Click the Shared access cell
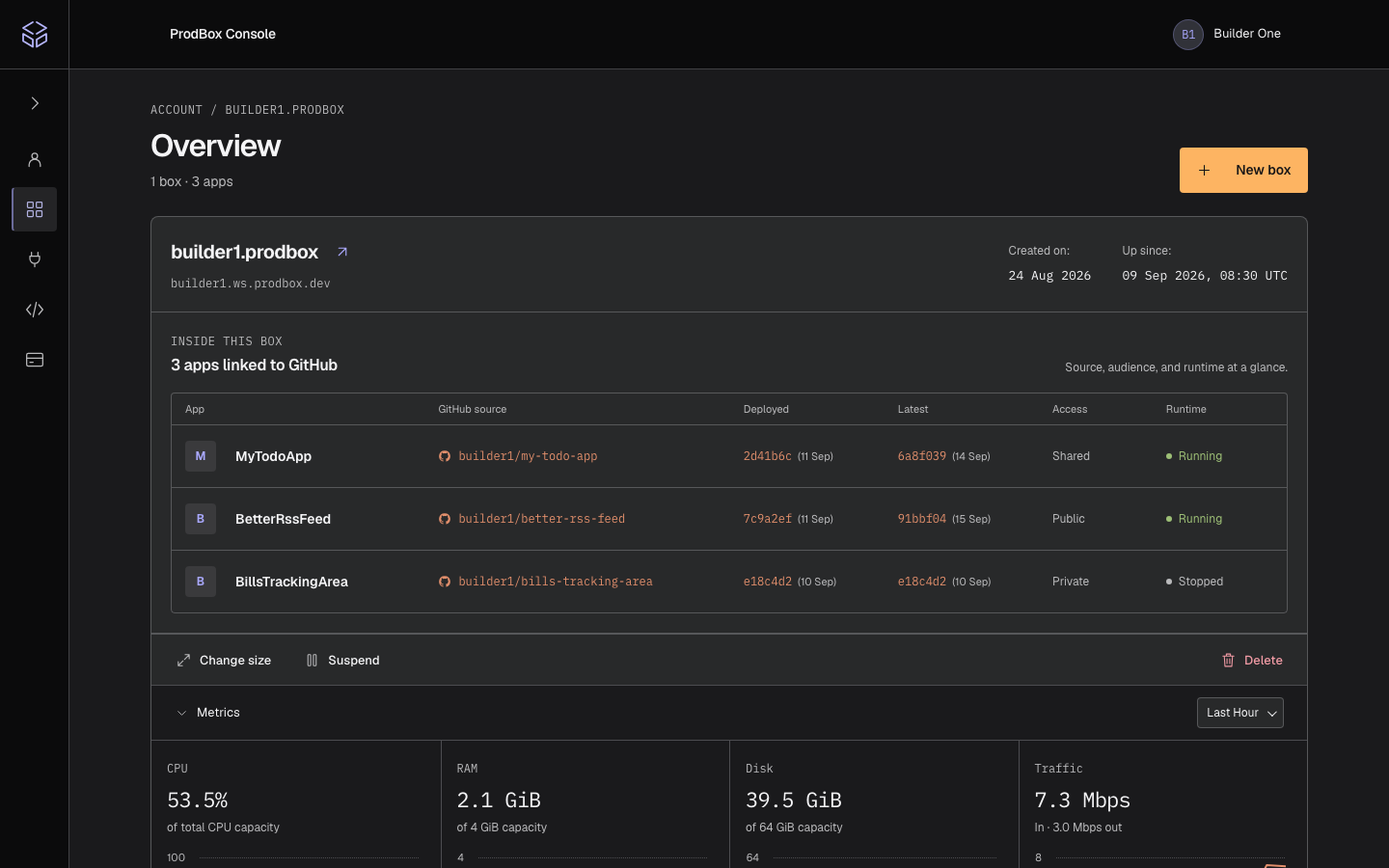 click(1071, 456)
